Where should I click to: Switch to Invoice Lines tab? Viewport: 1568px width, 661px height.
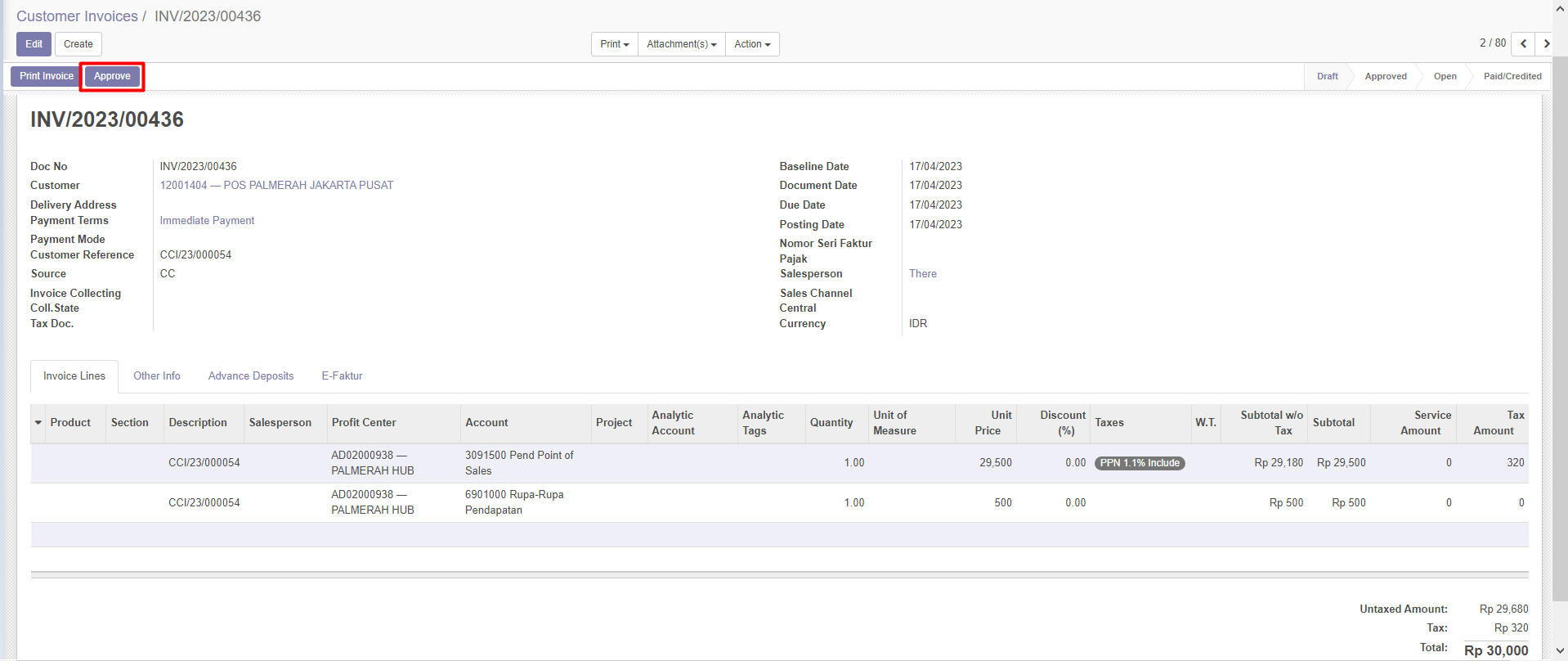(x=74, y=376)
